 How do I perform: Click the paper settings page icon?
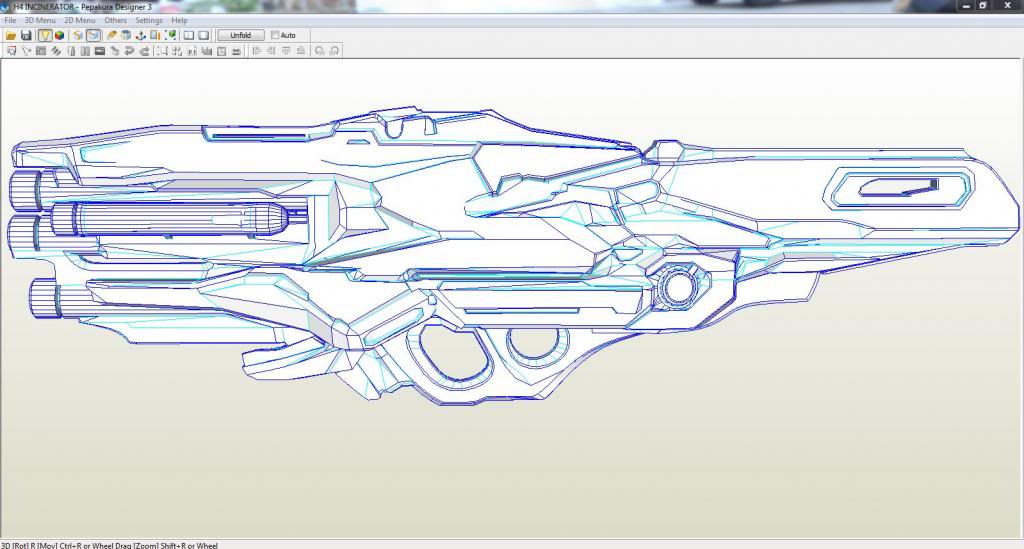pyautogui.click(x=221, y=51)
